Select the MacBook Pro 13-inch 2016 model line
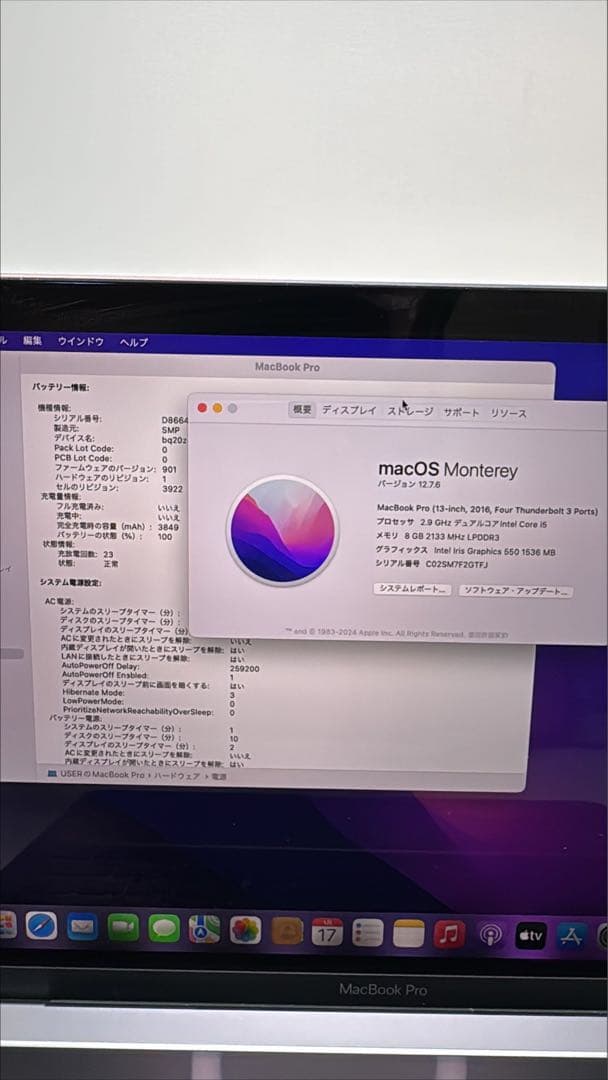Viewport: 608px width, 1080px height. 487,510
